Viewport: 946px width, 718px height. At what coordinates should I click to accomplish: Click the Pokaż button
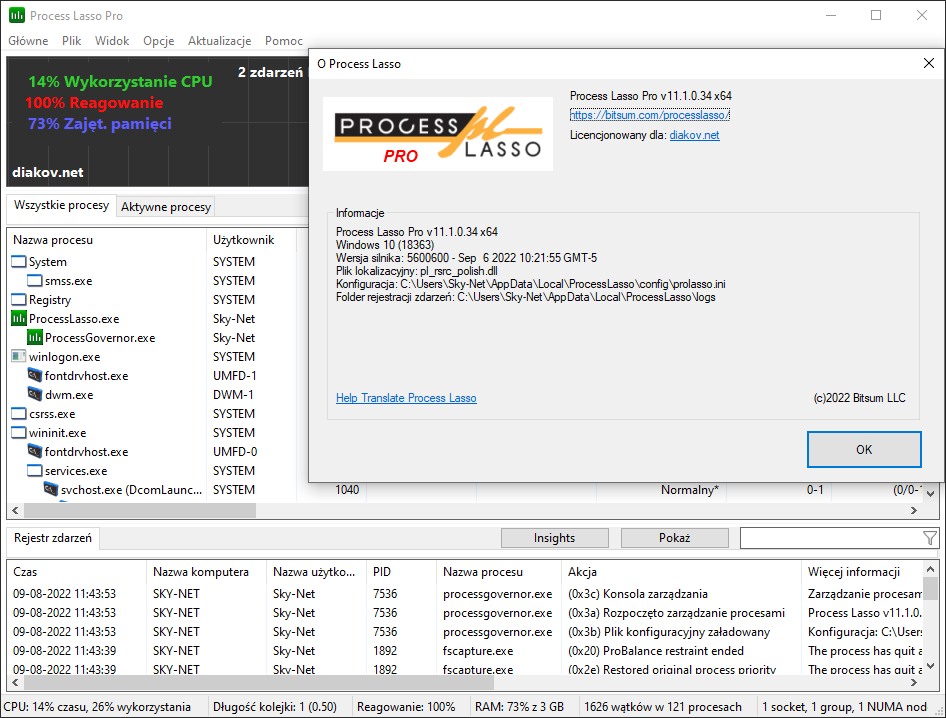click(x=675, y=538)
